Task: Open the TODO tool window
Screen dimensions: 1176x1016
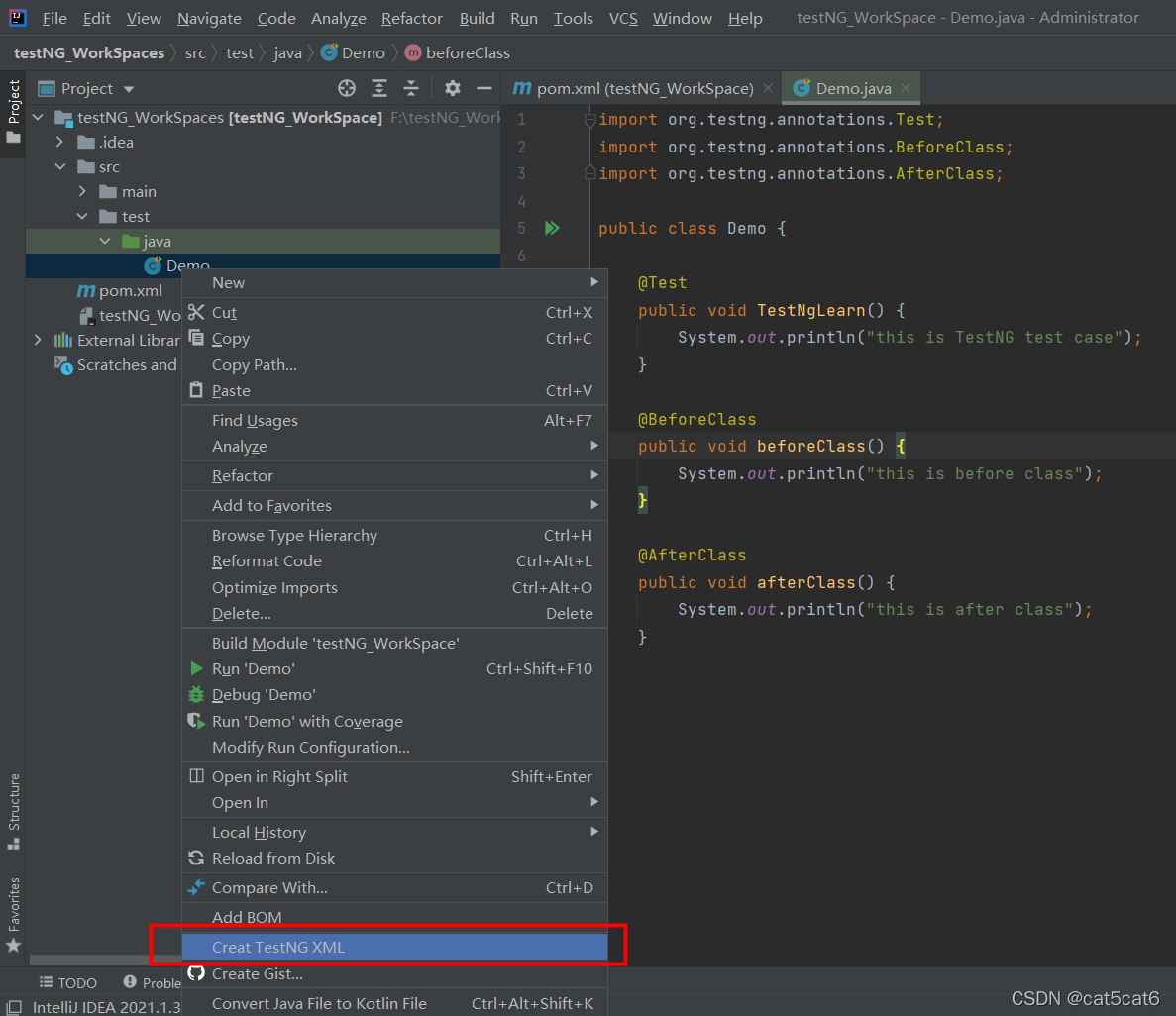Action: pyautogui.click(x=68, y=982)
